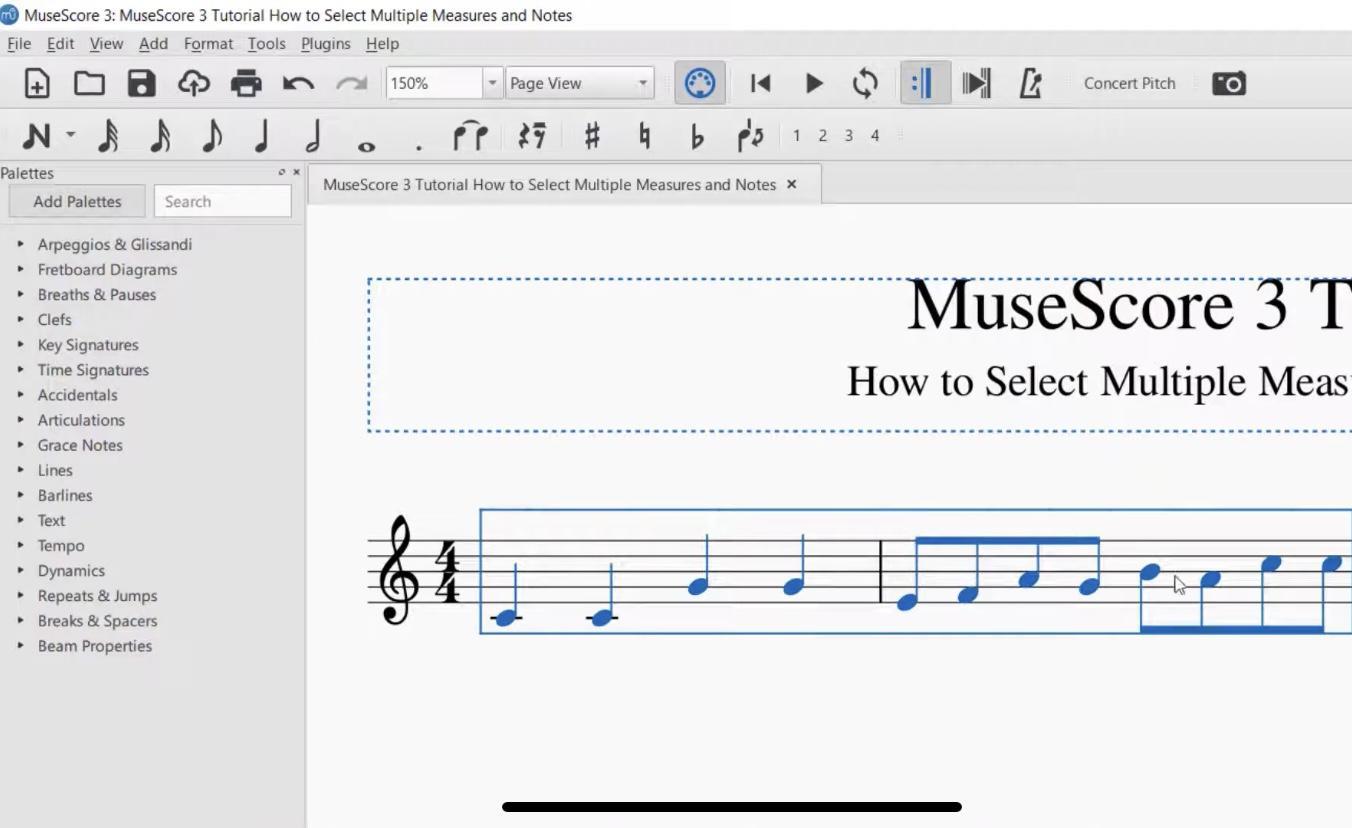This screenshot has height=828, width=1352.
Task: Open the File menu
Action: [19, 43]
